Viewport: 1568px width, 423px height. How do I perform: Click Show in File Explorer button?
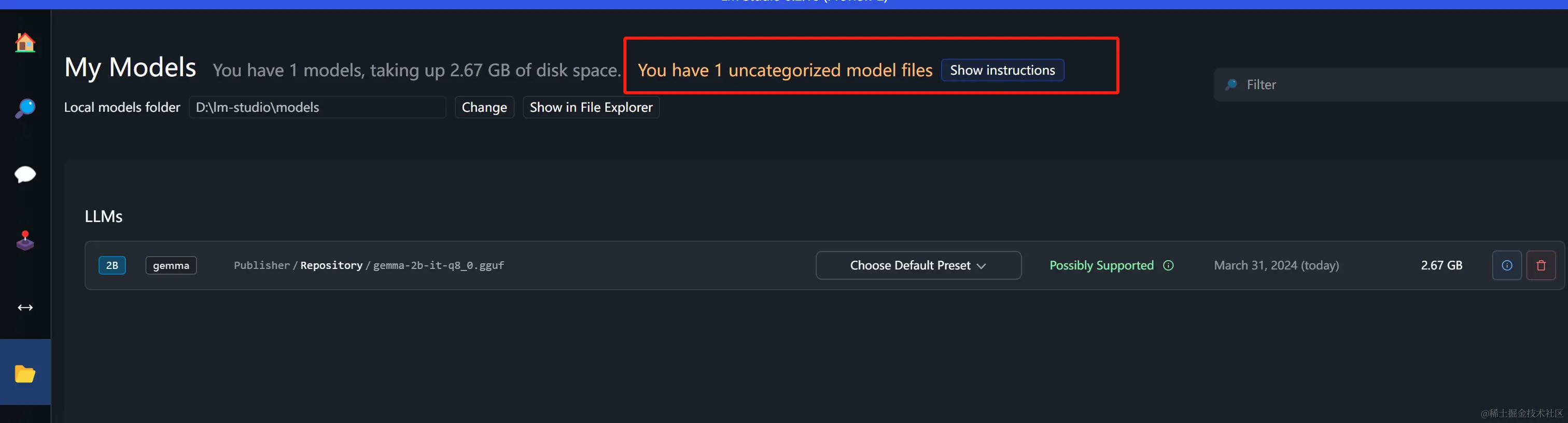[591, 107]
